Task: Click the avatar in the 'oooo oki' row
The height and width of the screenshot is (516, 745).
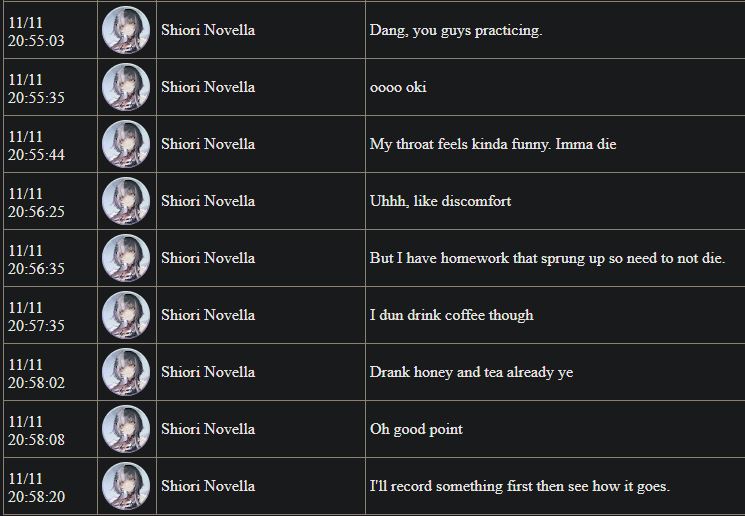Action: [x=126, y=87]
